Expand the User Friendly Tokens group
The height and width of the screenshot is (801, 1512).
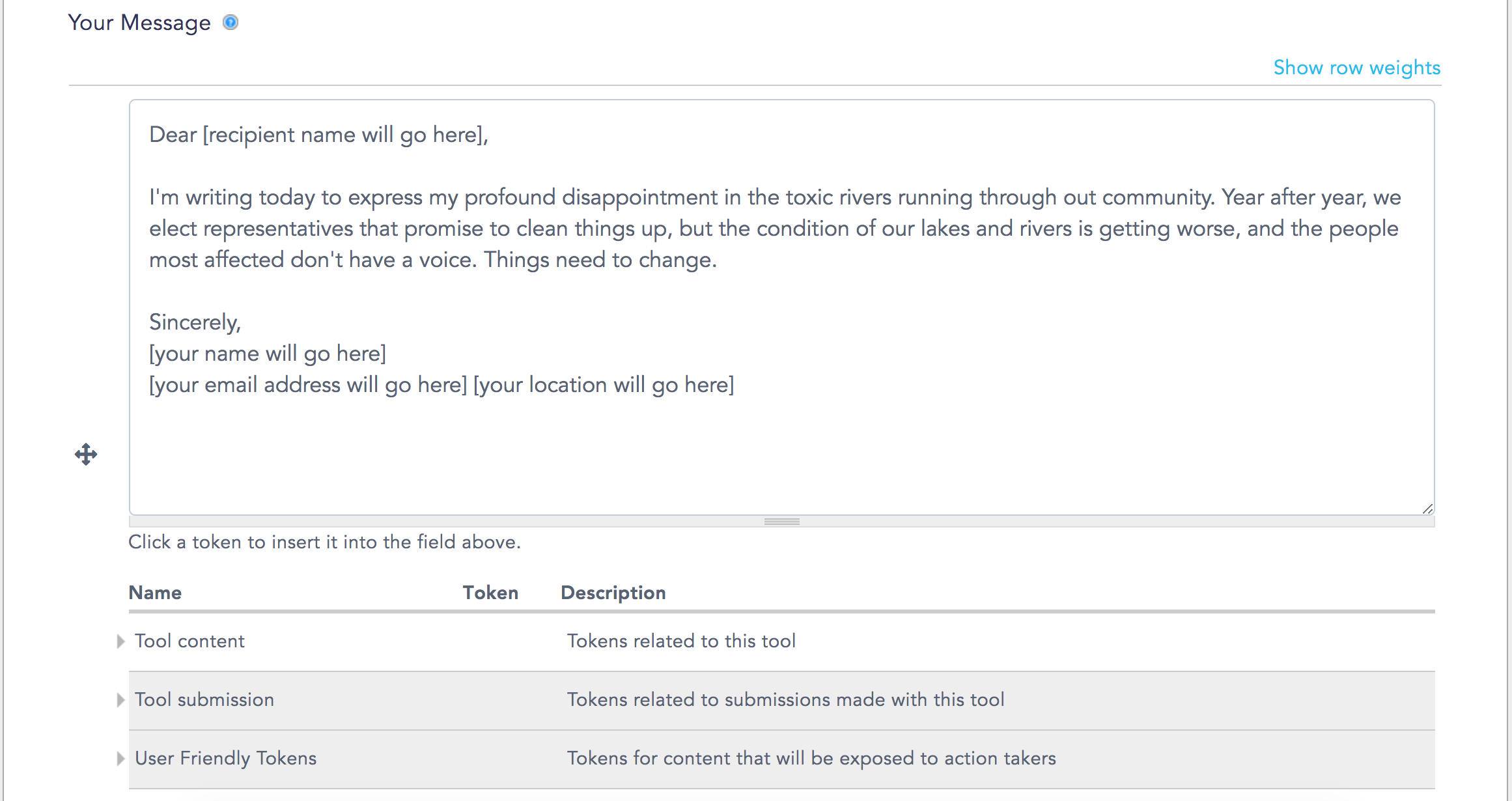pos(120,759)
